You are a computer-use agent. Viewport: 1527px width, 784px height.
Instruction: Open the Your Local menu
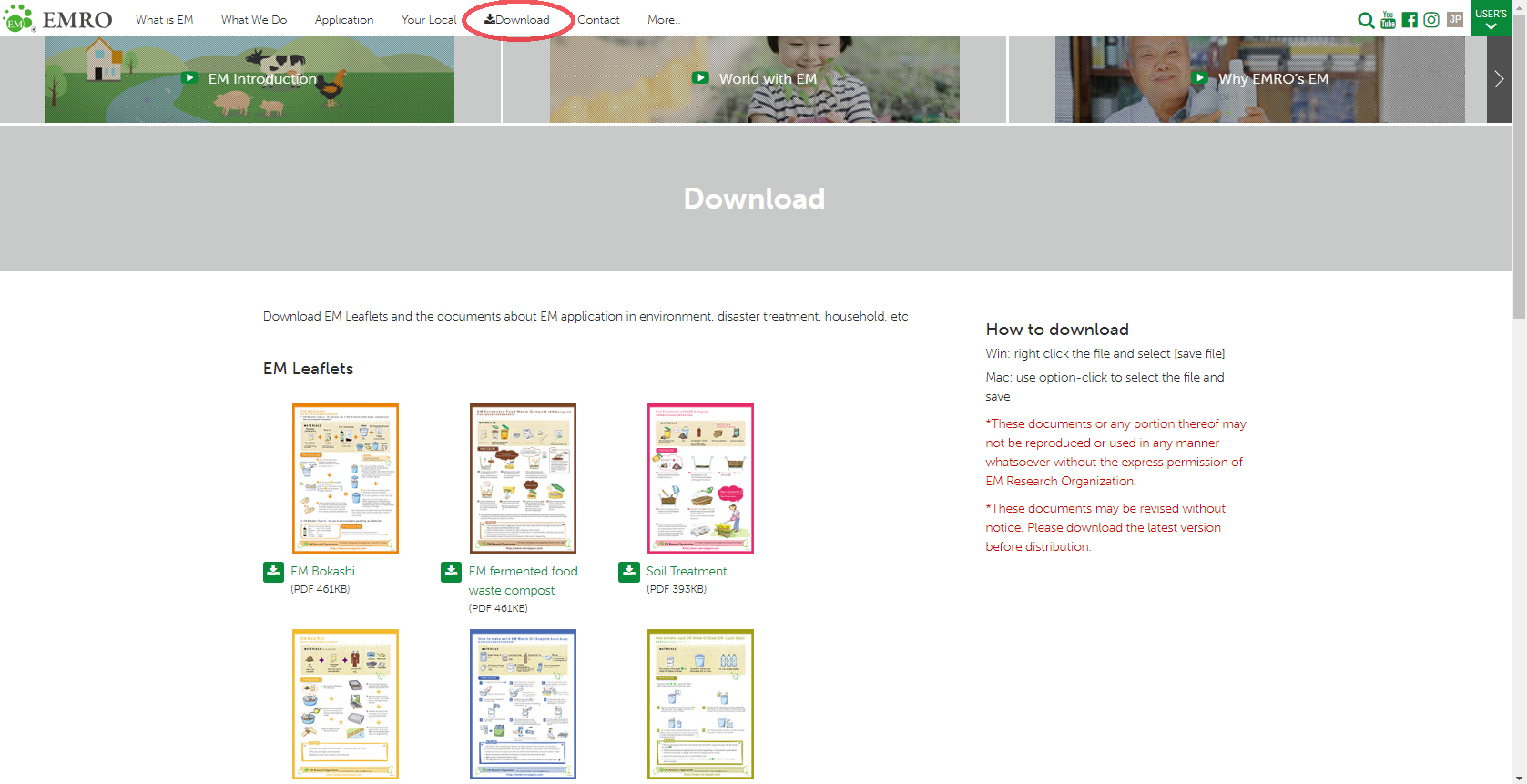[429, 20]
